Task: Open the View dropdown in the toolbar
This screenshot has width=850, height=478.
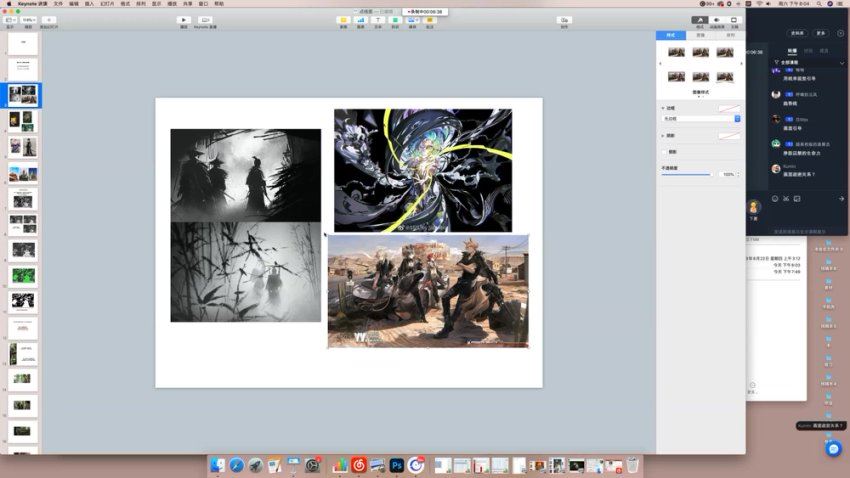Action: click(10, 20)
